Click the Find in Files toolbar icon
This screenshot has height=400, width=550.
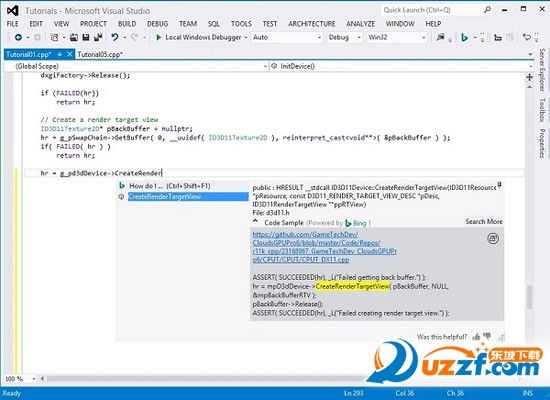click(440, 37)
